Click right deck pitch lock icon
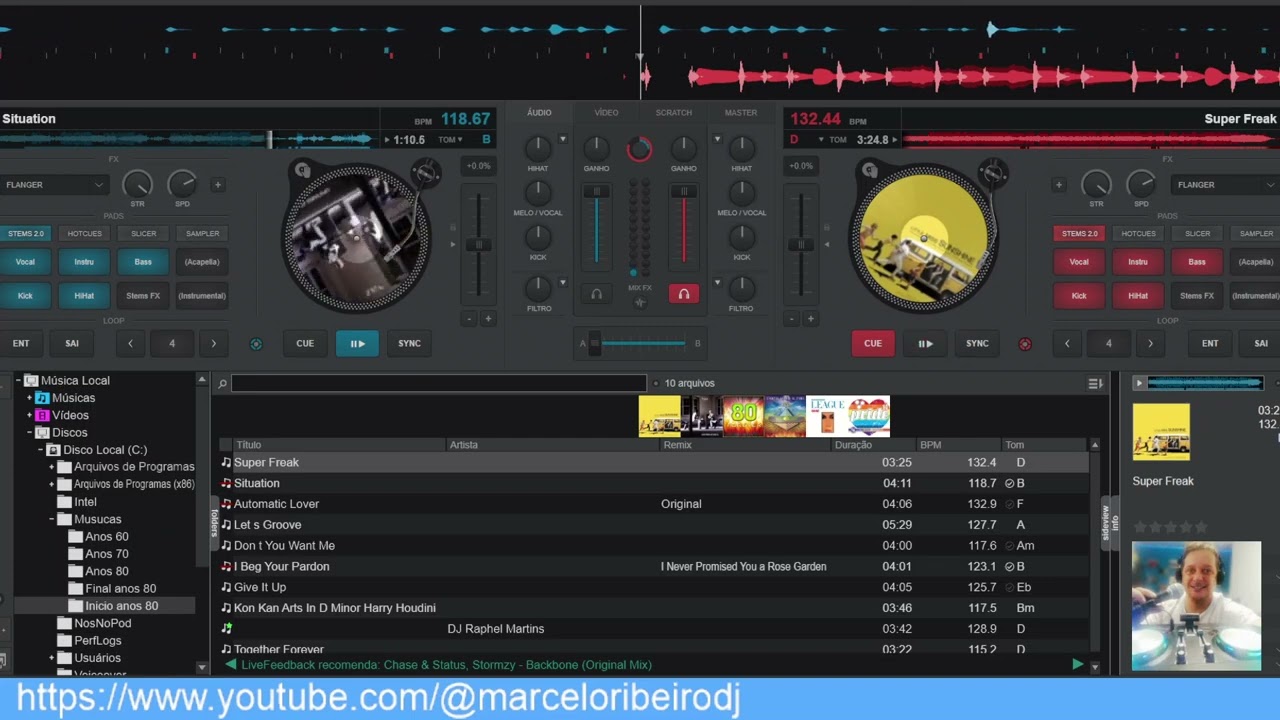Image resolution: width=1280 pixels, height=720 pixels. point(826,227)
